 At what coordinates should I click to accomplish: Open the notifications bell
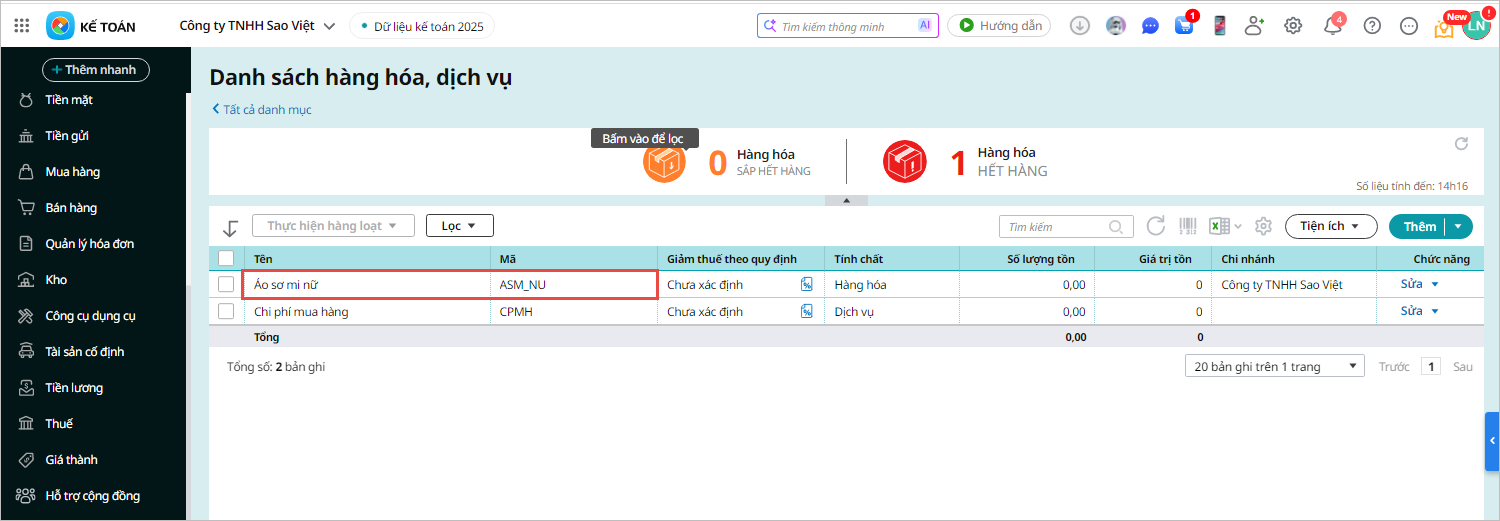(1332, 26)
